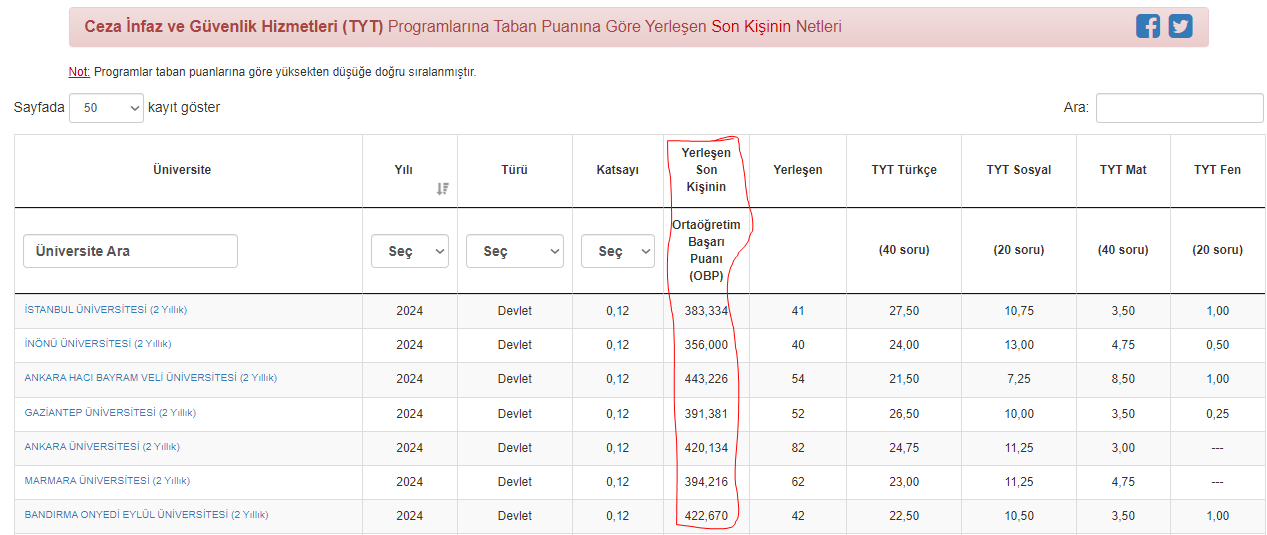Click the TYT Mat value 3,00
1267x535 pixels.
[x=1123, y=447]
